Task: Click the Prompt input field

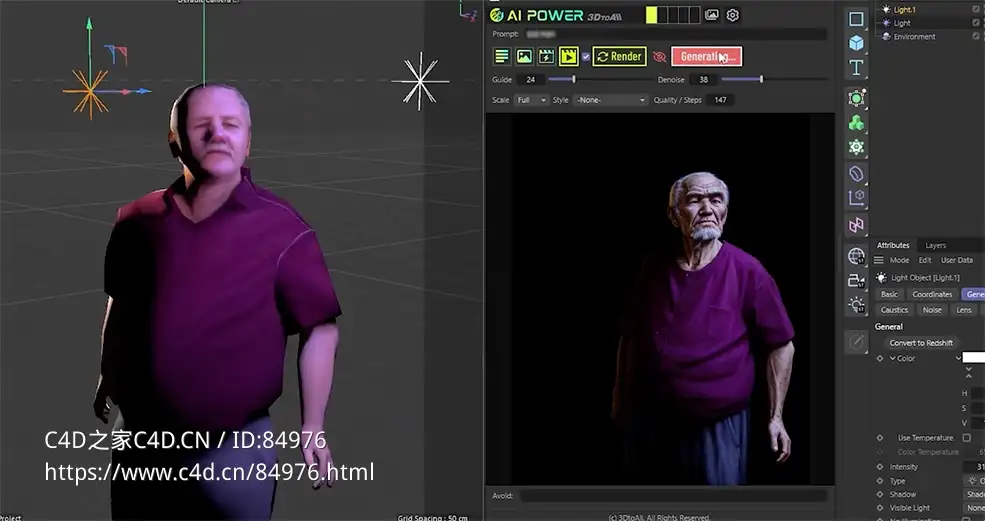Action: coord(675,34)
